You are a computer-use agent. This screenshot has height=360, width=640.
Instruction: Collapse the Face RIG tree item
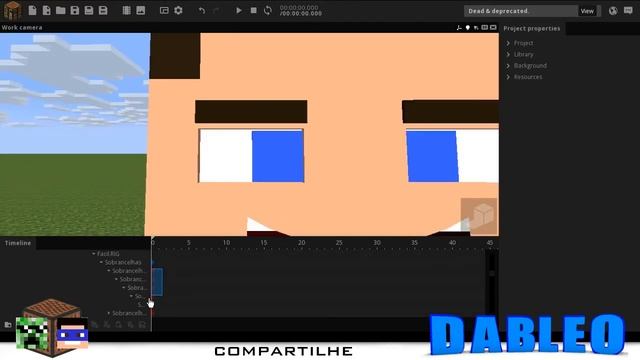point(93,254)
